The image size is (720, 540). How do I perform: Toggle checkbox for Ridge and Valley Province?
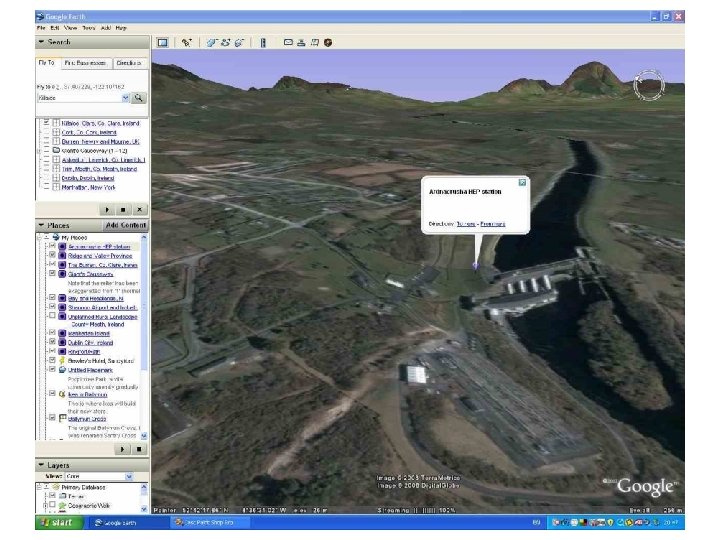pyautogui.click(x=52, y=255)
